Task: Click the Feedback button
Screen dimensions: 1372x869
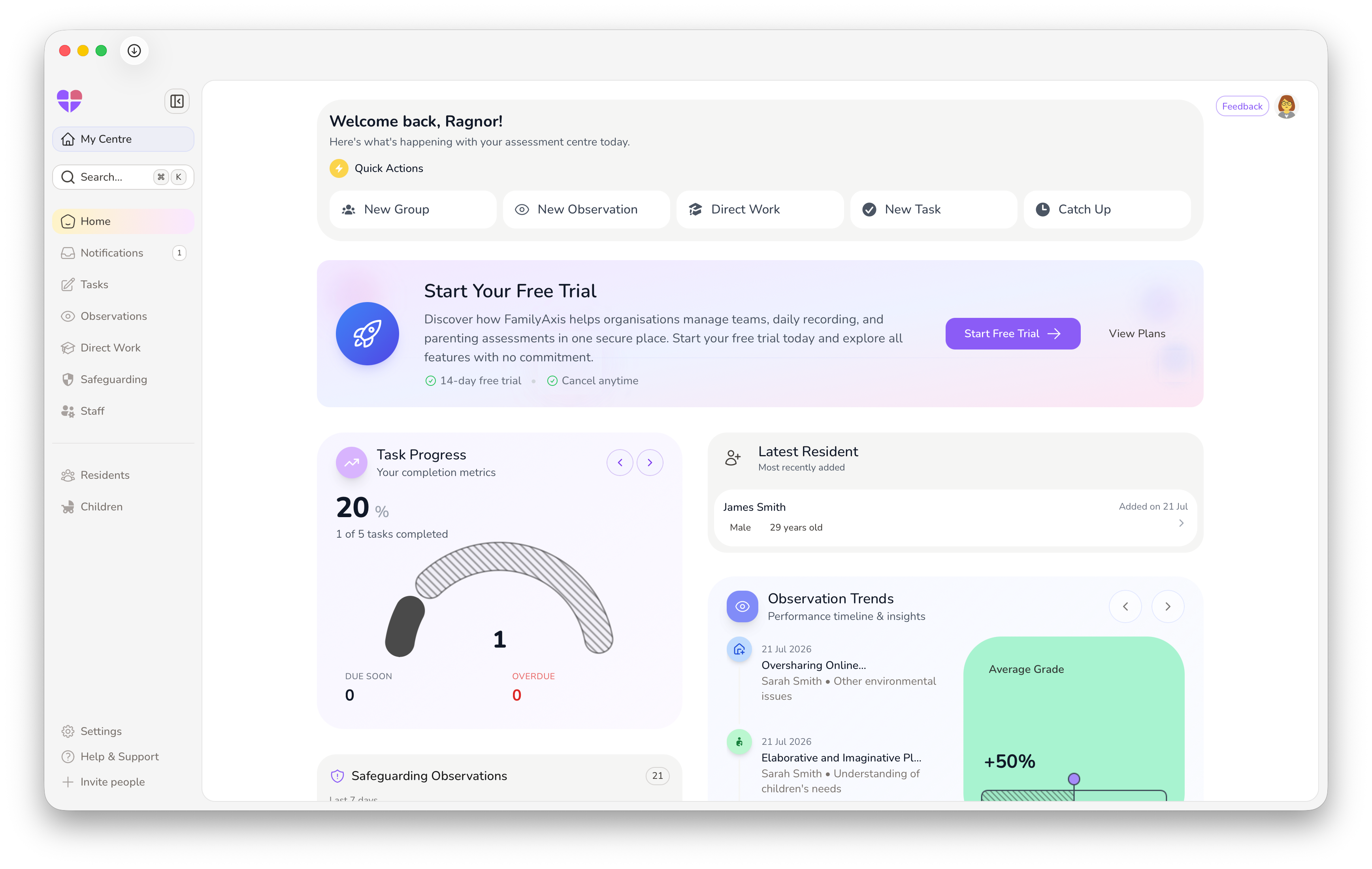Action: (1242, 107)
